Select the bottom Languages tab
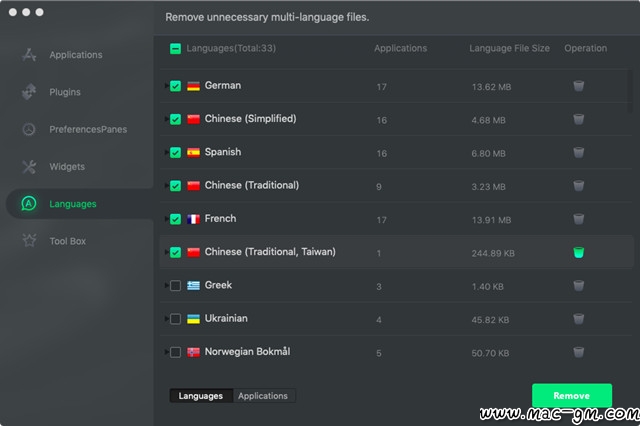 coord(201,396)
